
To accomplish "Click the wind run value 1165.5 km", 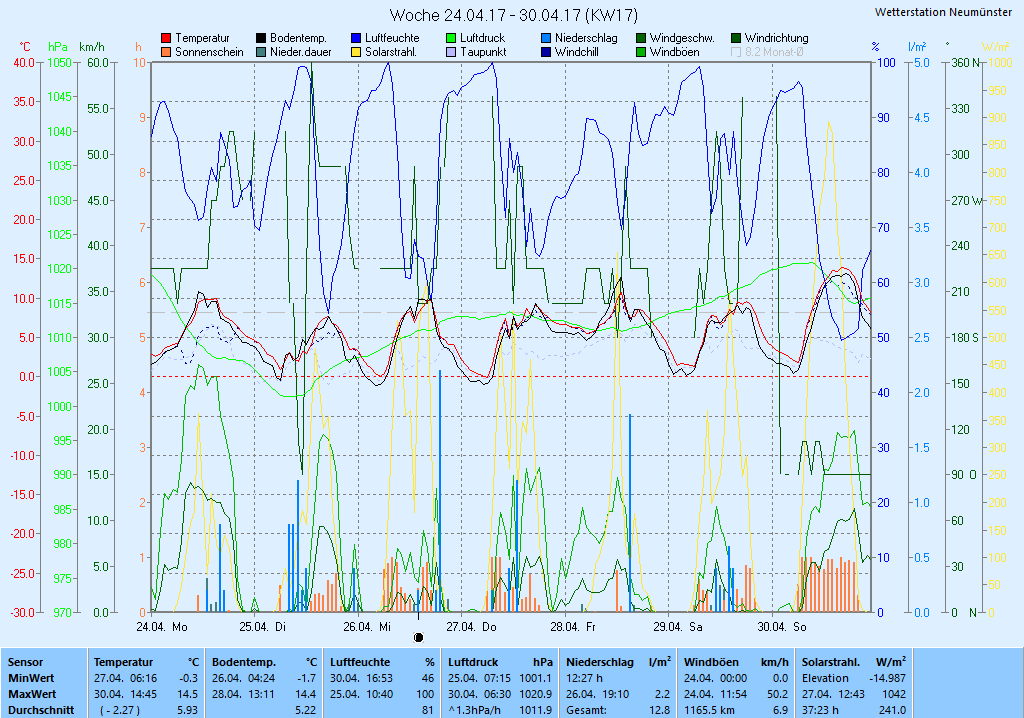I will [709, 710].
